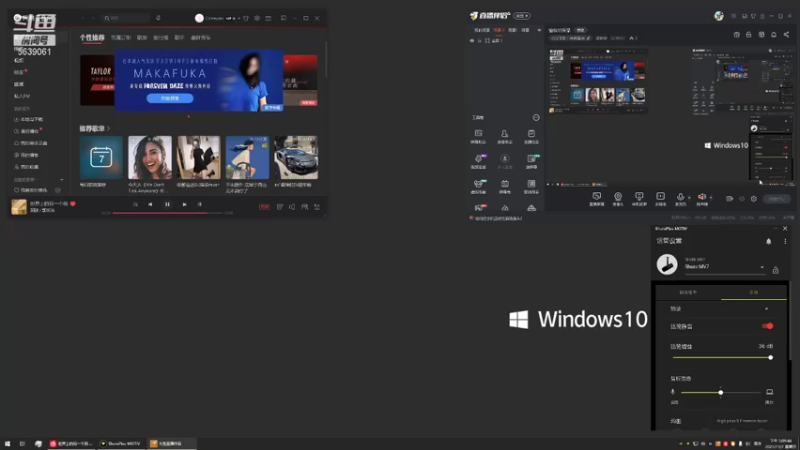Open the user avatar in the music player
This screenshot has width=800, height=450.
(199, 18)
